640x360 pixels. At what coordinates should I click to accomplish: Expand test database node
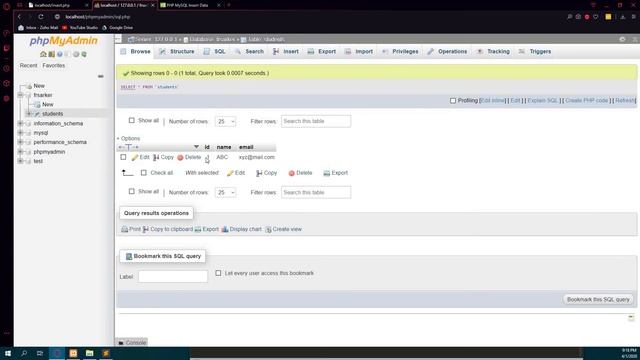[x=20, y=161]
